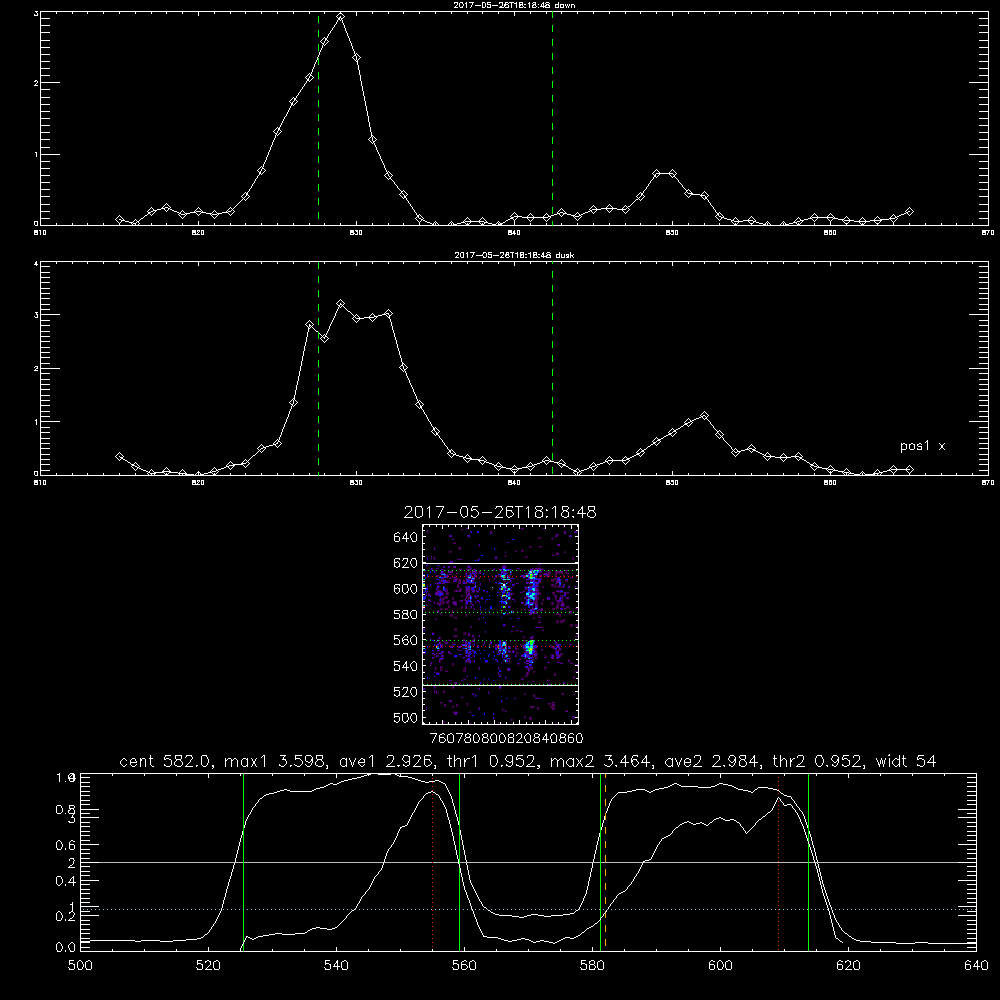
Task: Click the spectrogram image thumbnail
Action: pyautogui.click(x=500, y=624)
